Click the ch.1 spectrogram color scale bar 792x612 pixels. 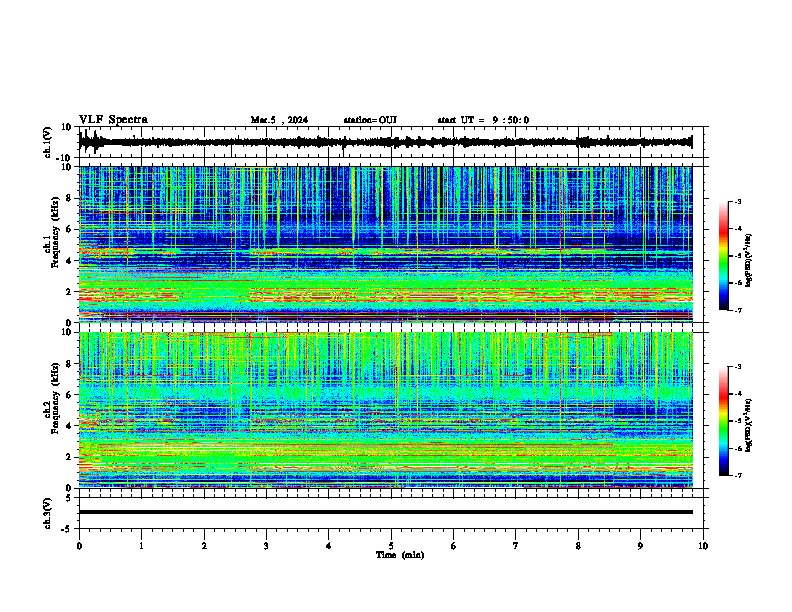723,256
